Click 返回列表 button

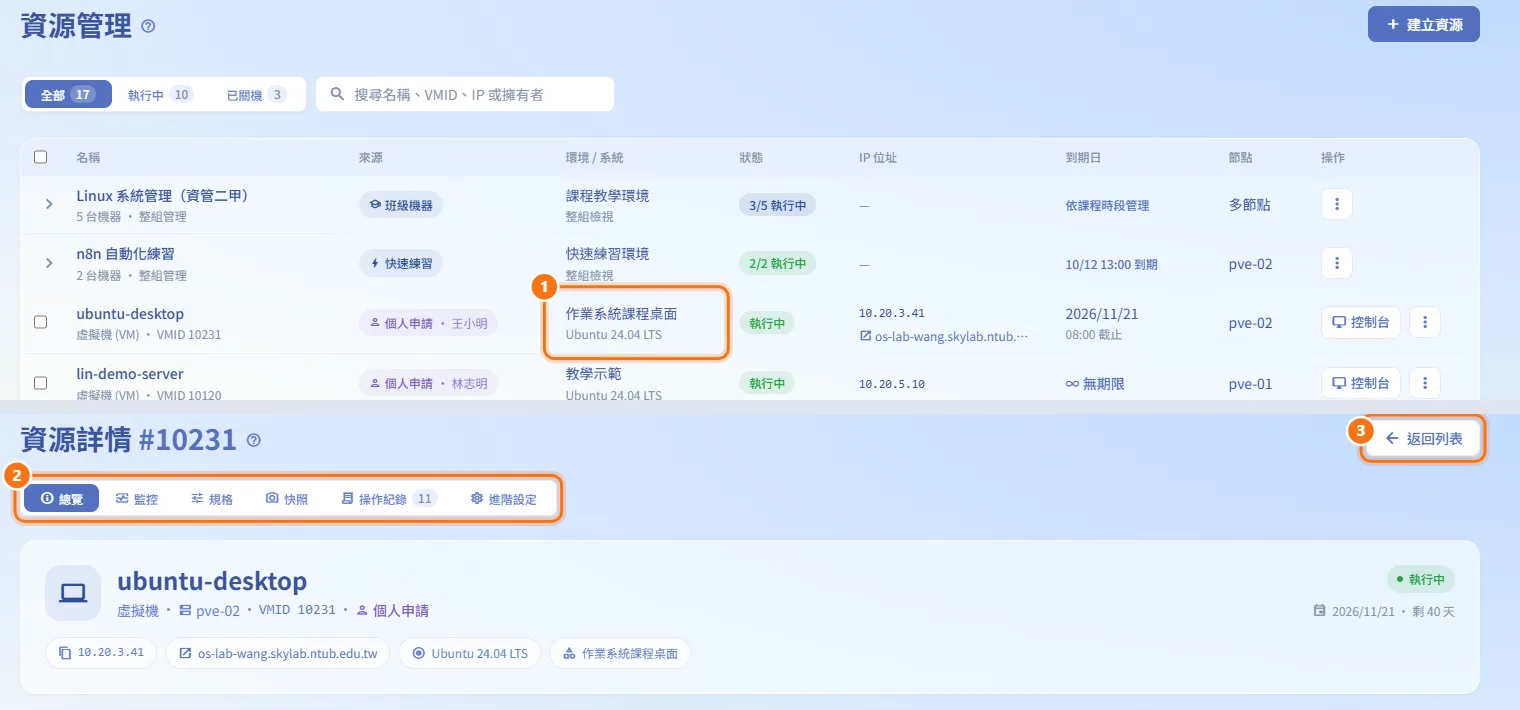pos(1424,439)
